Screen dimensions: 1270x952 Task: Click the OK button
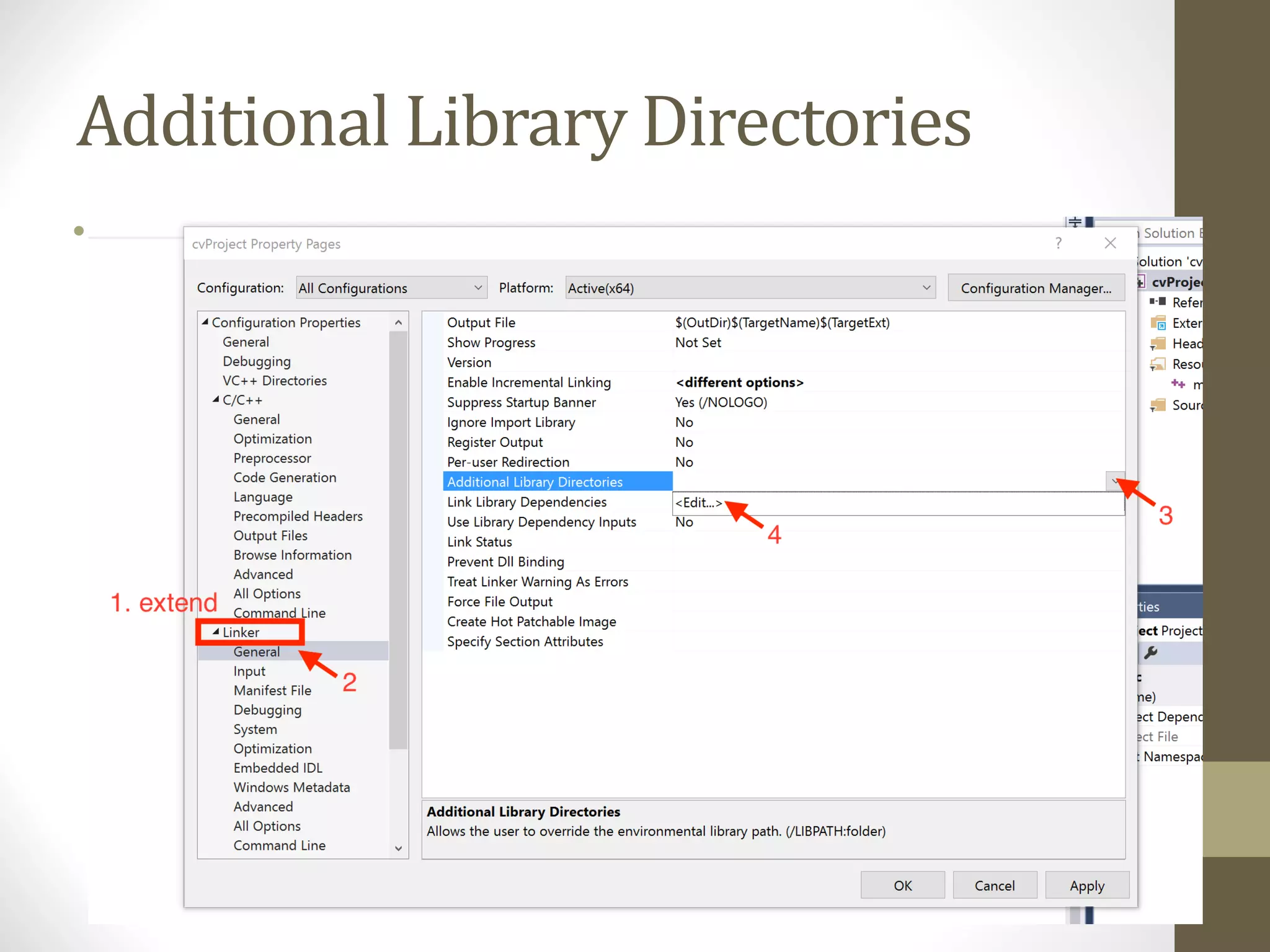click(902, 885)
